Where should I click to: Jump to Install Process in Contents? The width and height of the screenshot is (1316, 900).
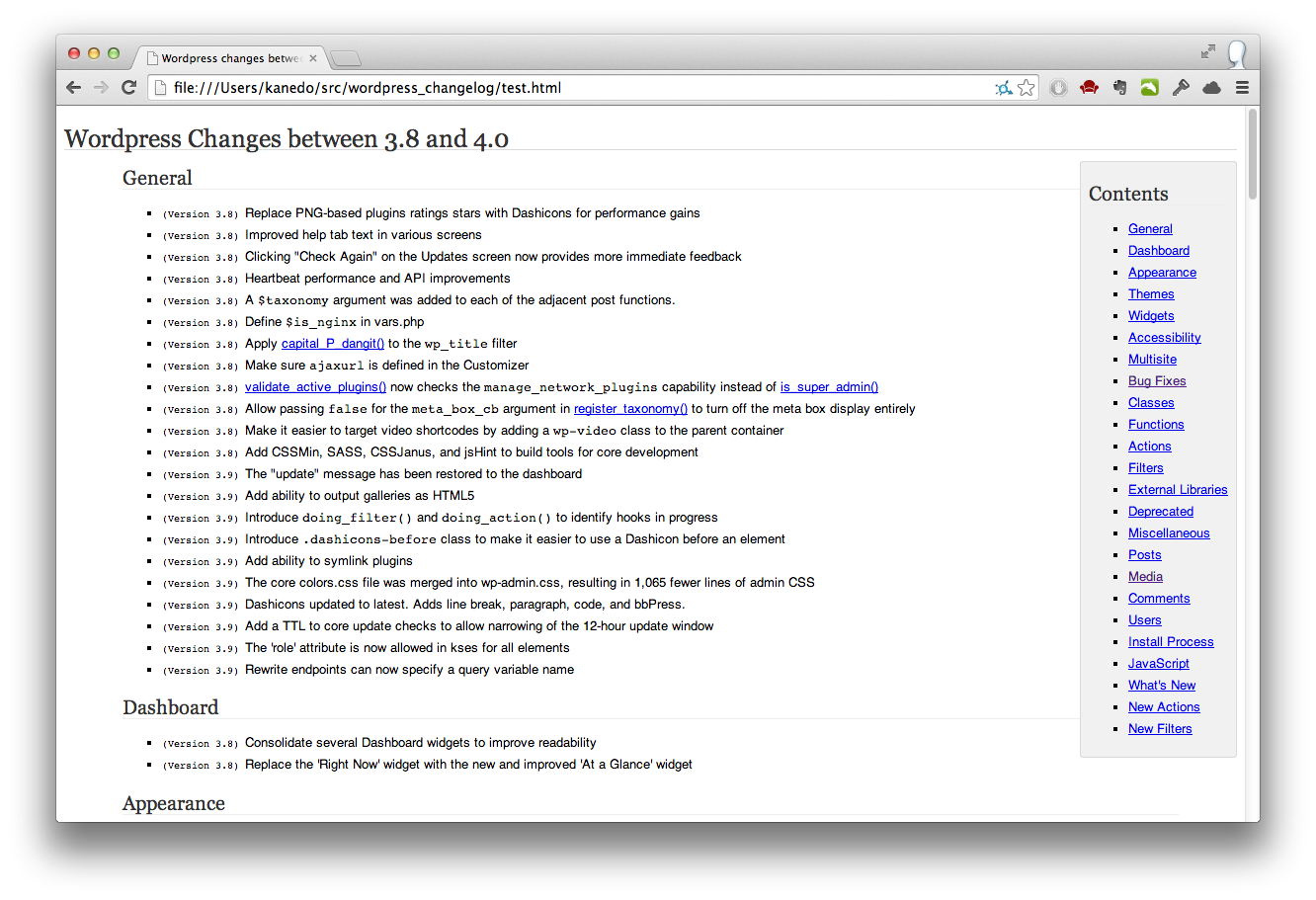1171,641
